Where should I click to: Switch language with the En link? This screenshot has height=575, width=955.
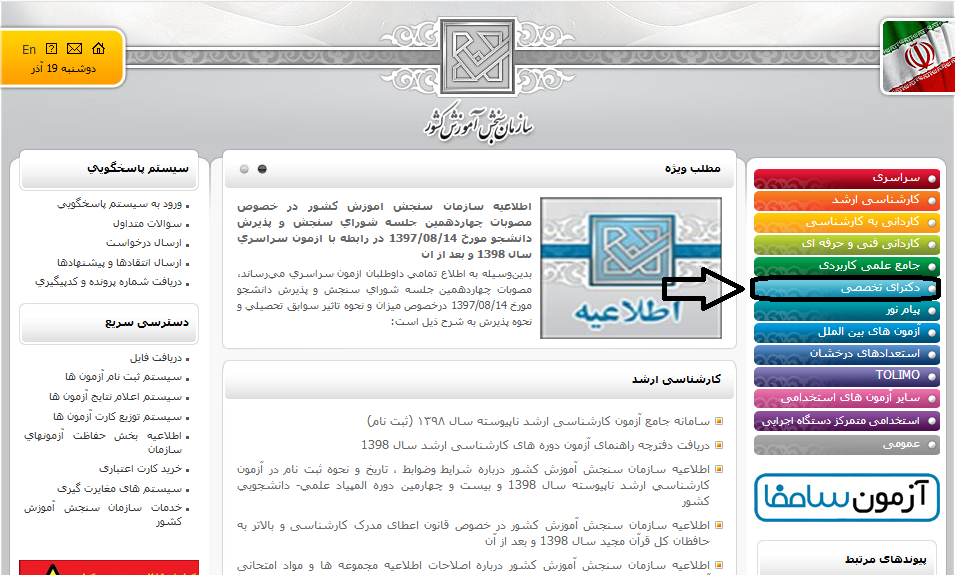pos(29,49)
